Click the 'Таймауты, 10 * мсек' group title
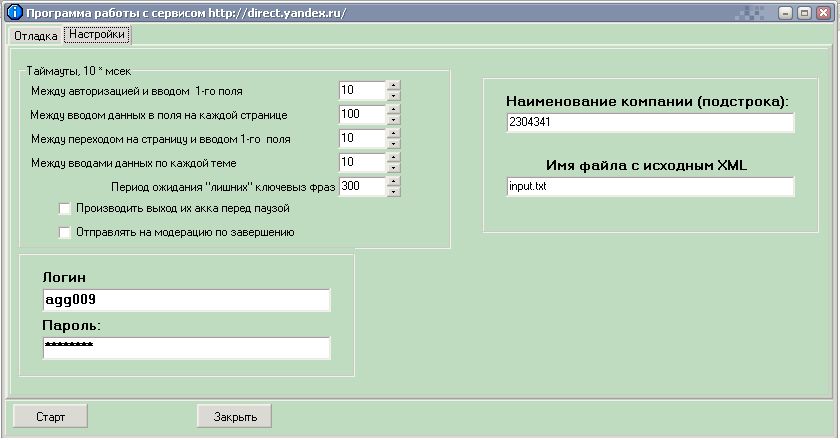 (x=79, y=71)
